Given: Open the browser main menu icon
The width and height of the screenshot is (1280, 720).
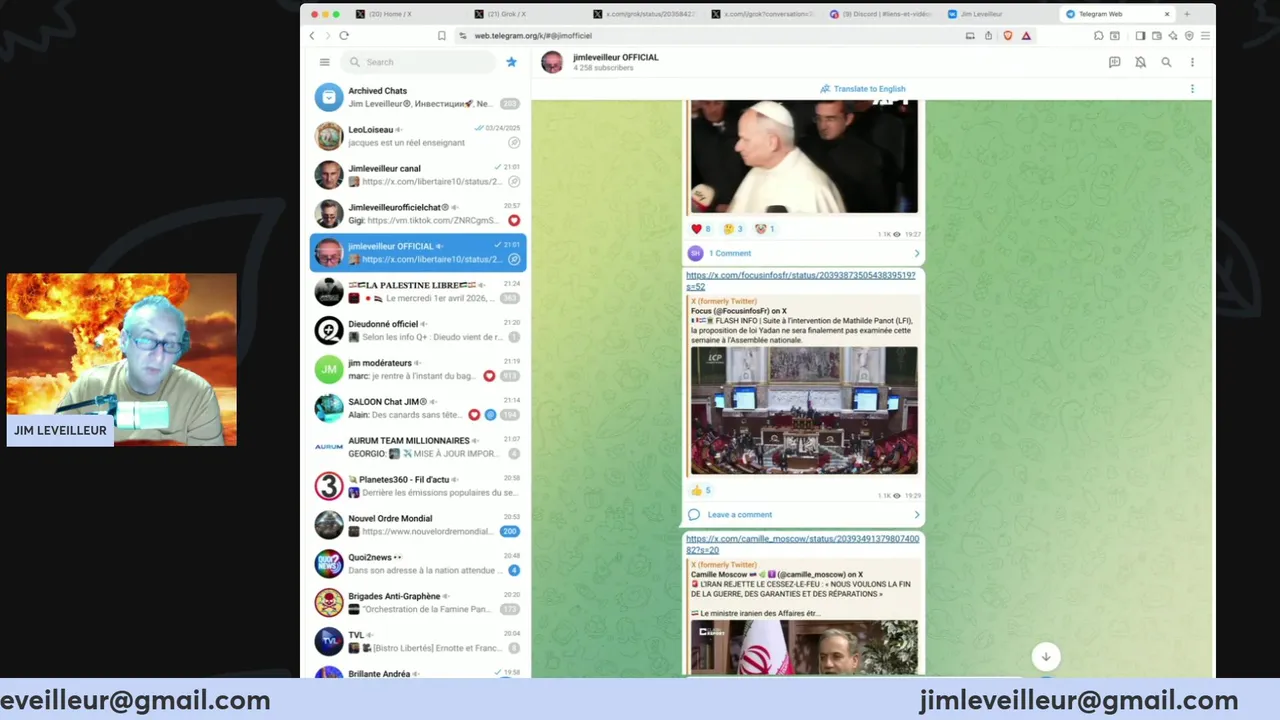Looking at the screenshot, I should coord(1205,35).
